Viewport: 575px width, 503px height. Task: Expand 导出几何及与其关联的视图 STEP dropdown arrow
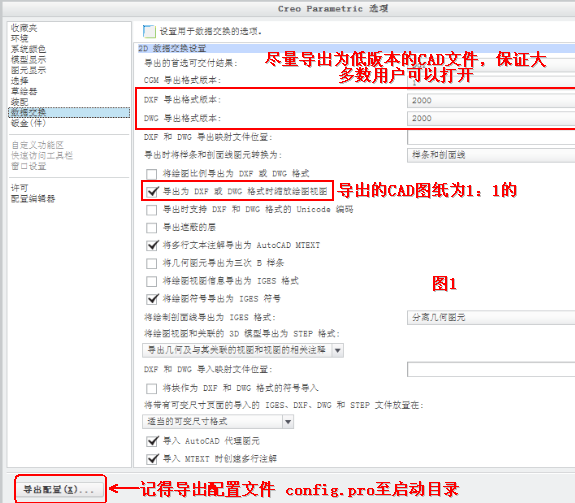[337, 350]
